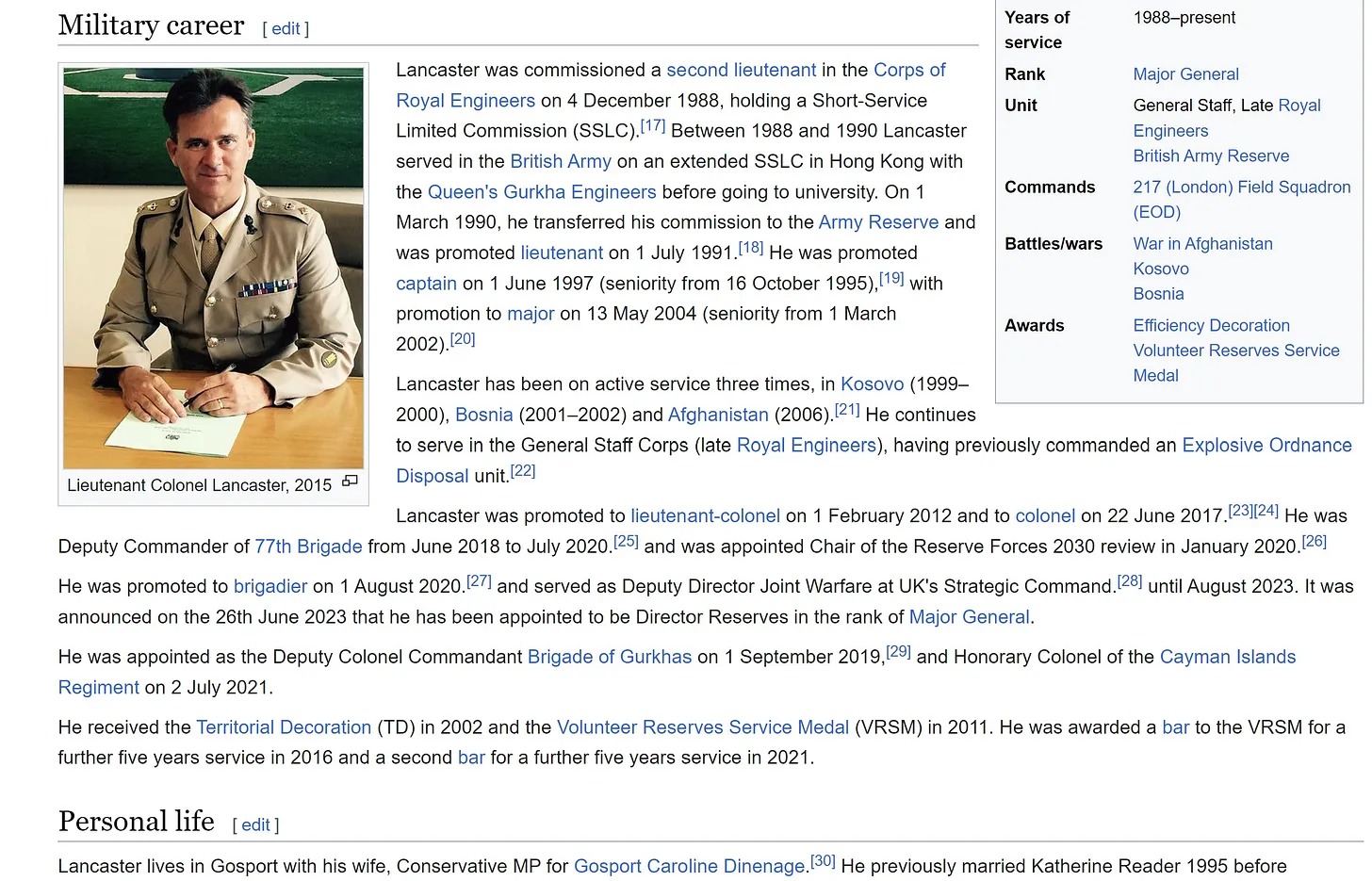The height and width of the screenshot is (881, 1372).
Task: Open Bosnia link in infobox Battles/wars
Action: coord(1158,294)
